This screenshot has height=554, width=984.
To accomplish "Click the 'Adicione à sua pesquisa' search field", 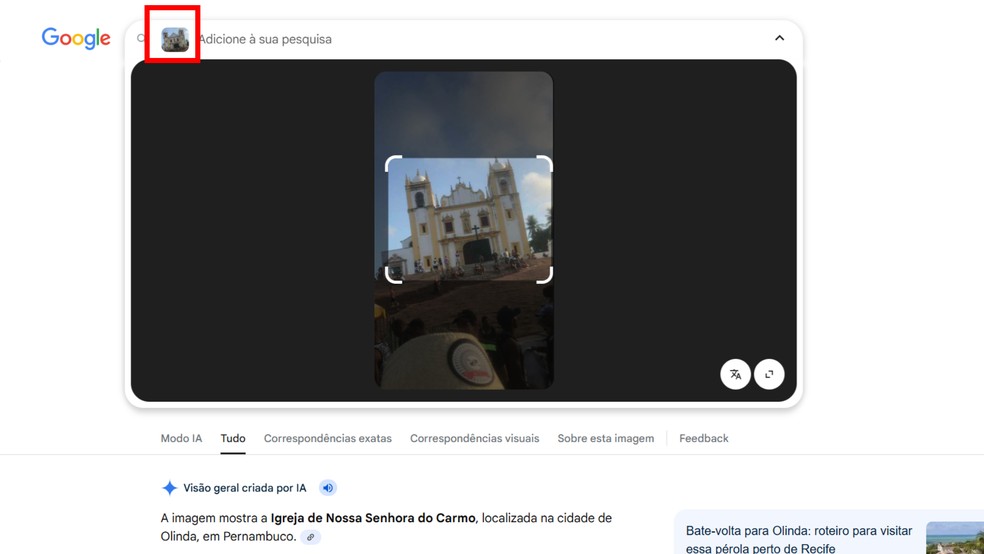I will pos(265,39).
